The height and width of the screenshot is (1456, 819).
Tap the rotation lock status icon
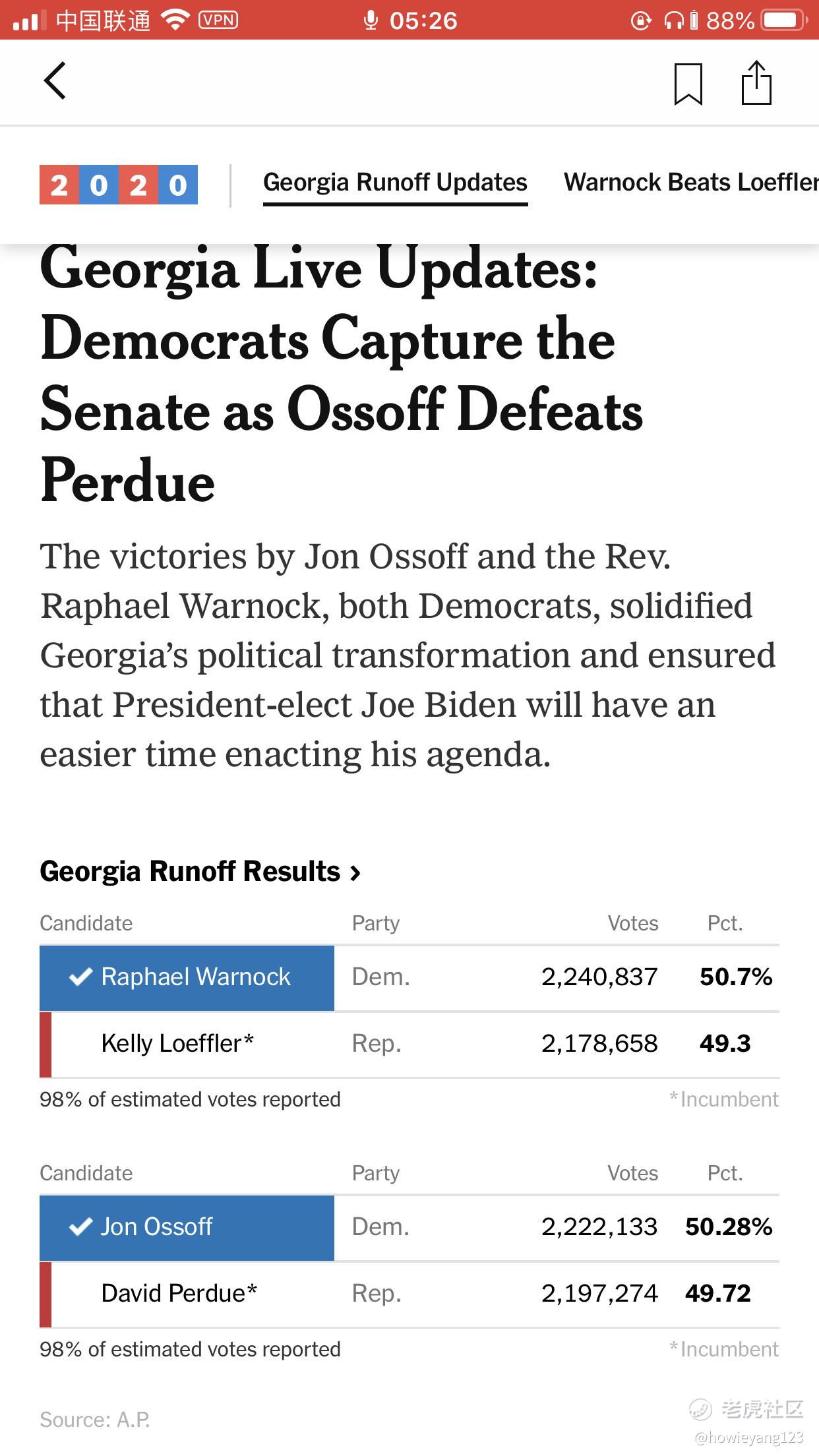pyautogui.click(x=641, y=21)
